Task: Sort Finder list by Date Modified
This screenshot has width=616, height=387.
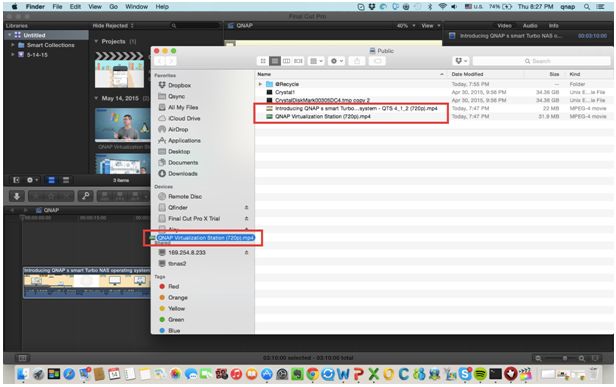Action: point(486,74)
